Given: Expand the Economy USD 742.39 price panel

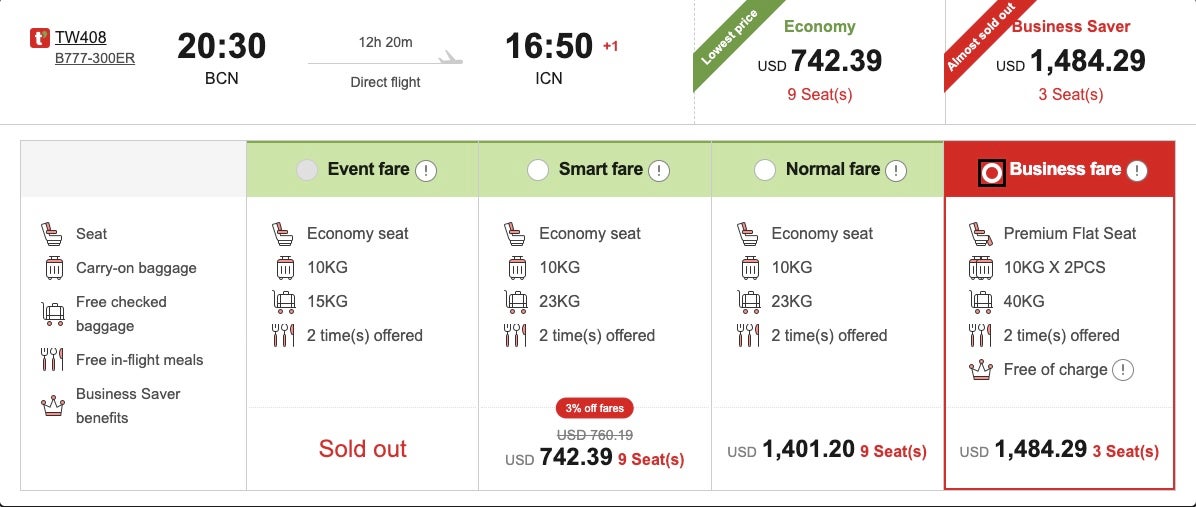Looking at the screenshot, I should (x=819, y=62).
